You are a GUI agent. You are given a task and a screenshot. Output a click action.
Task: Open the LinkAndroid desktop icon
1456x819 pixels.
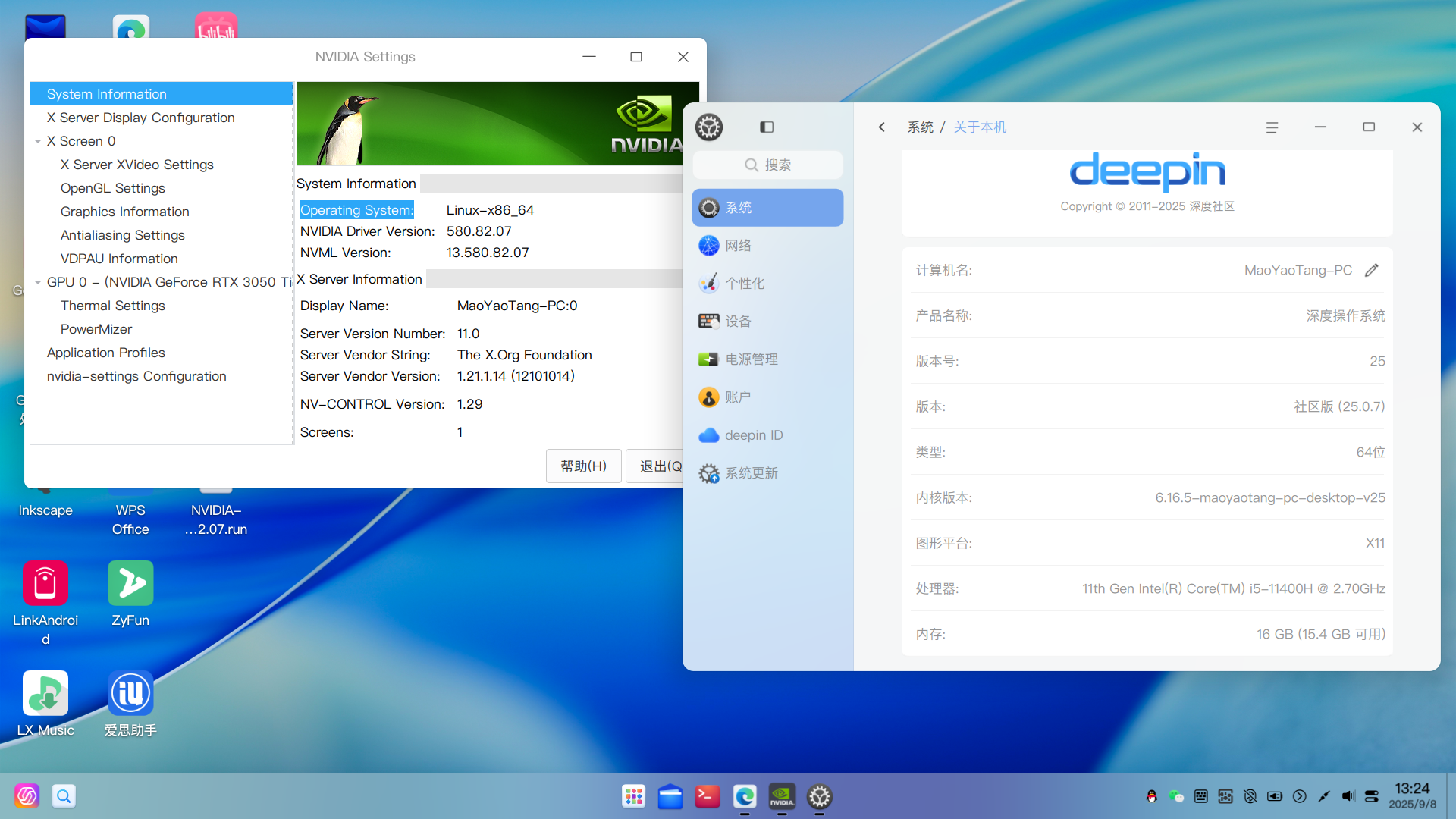click(x=45, y=604)
